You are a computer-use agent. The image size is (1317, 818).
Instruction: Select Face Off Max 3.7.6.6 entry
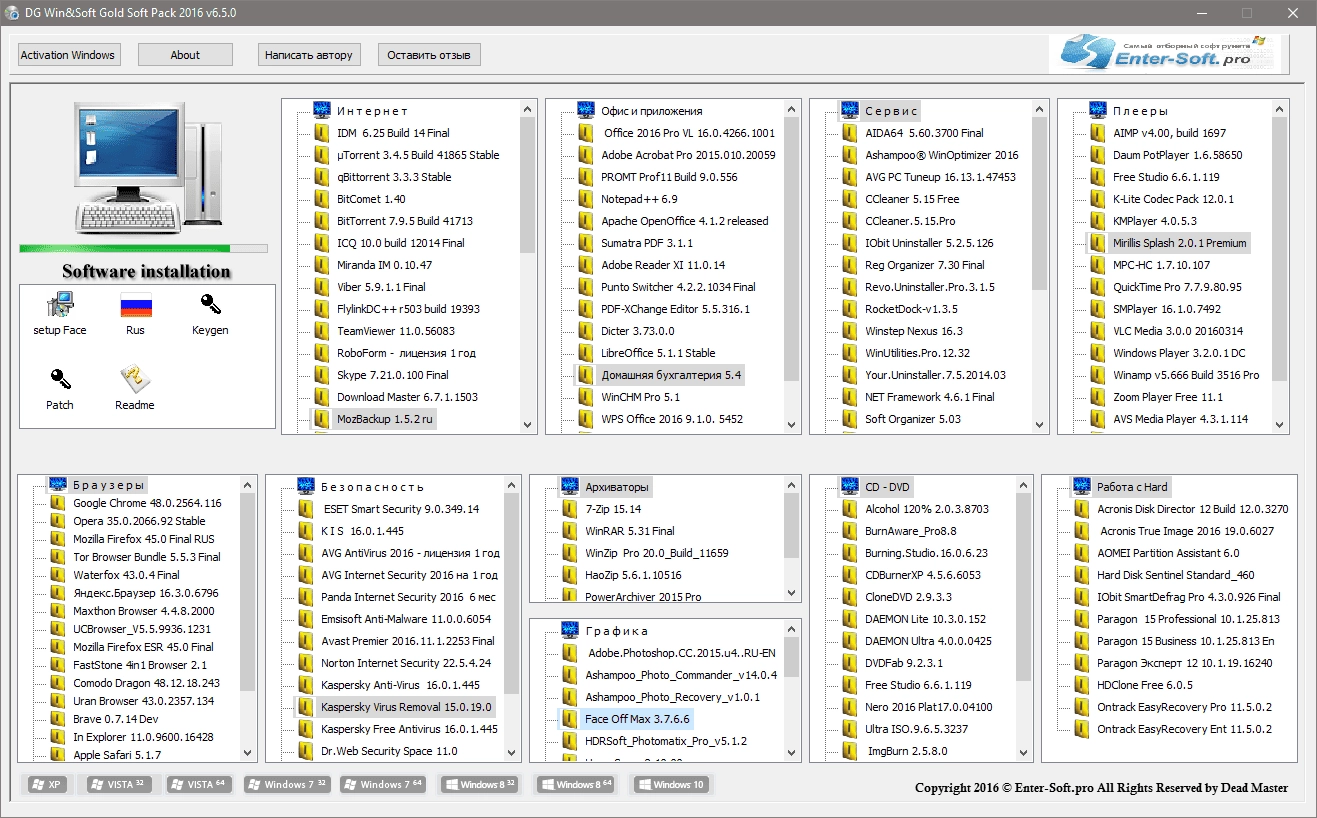(x=637, y=719)
